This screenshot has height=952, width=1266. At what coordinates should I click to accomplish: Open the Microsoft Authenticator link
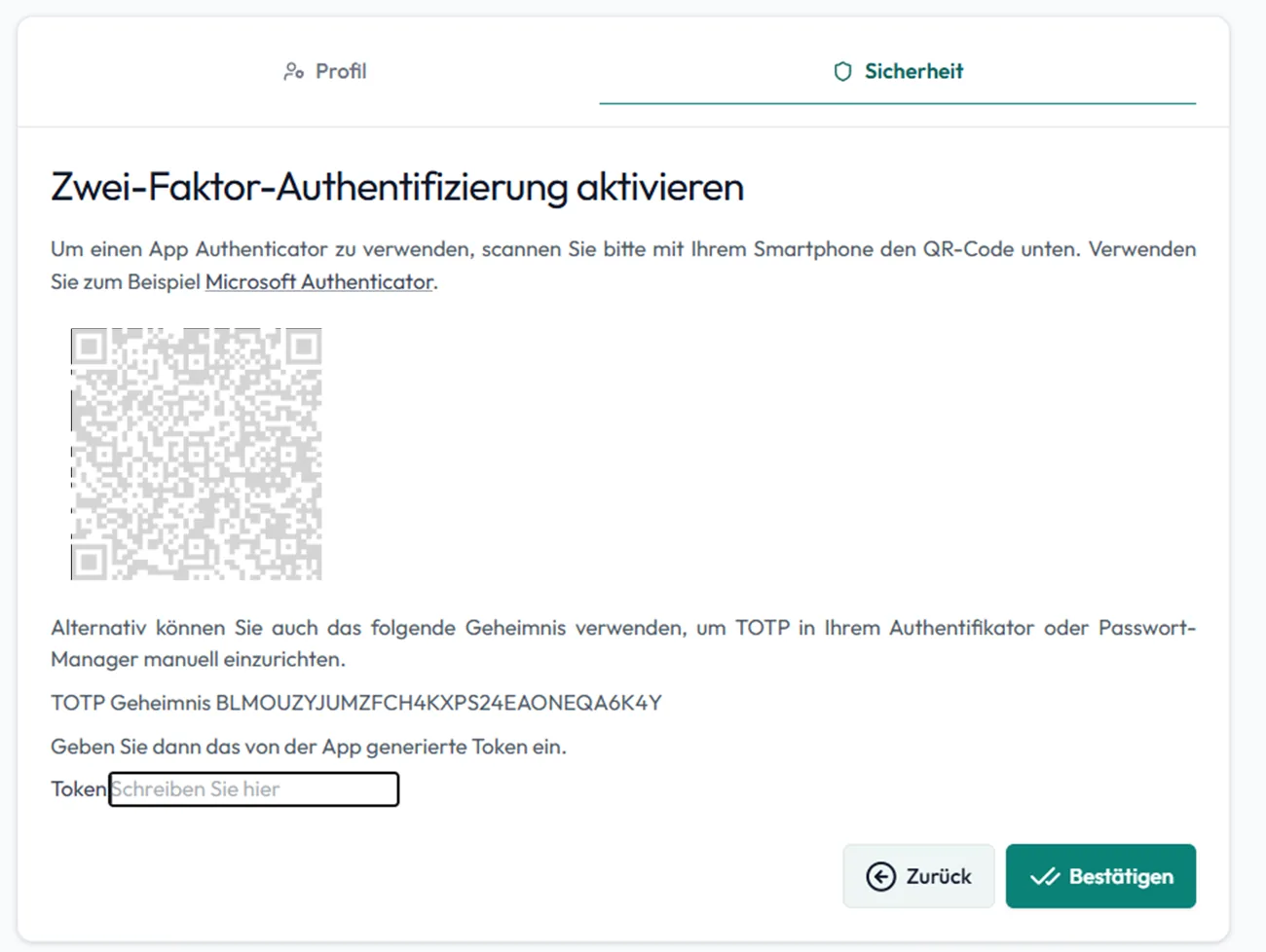(317, 281)
